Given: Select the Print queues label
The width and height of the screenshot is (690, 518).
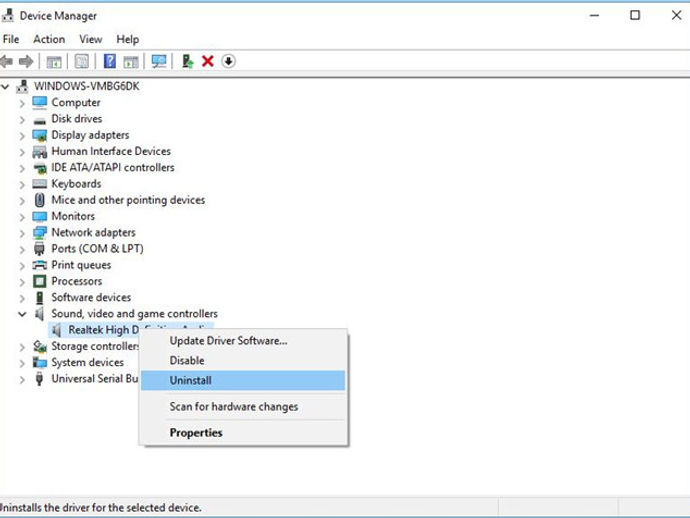Looking at the screenshot, I should click(x=81, y=265).
